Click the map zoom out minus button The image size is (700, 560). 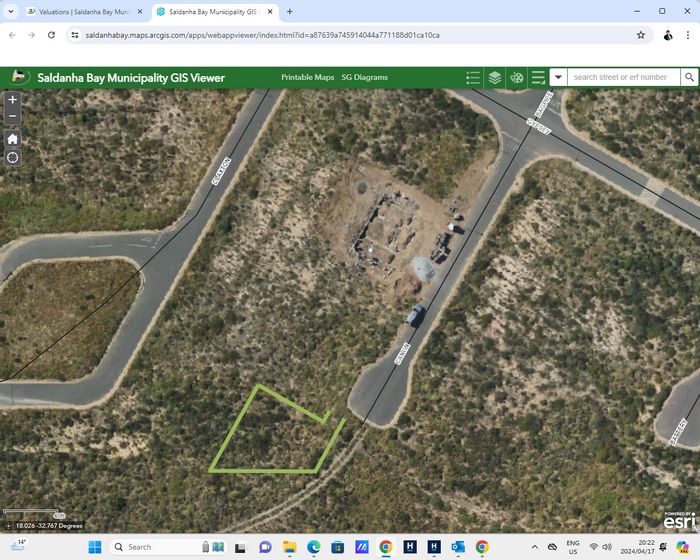[x=13, y=117]
